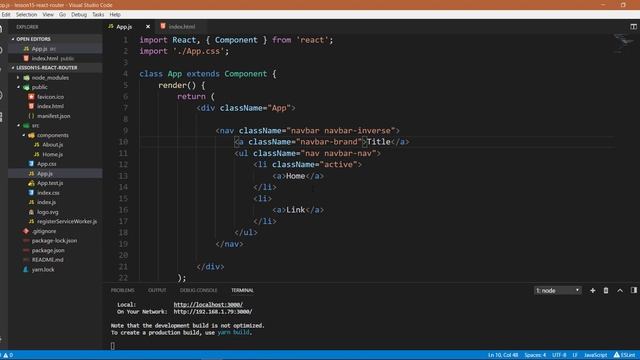Open the Tasks menu

point(98,14)
